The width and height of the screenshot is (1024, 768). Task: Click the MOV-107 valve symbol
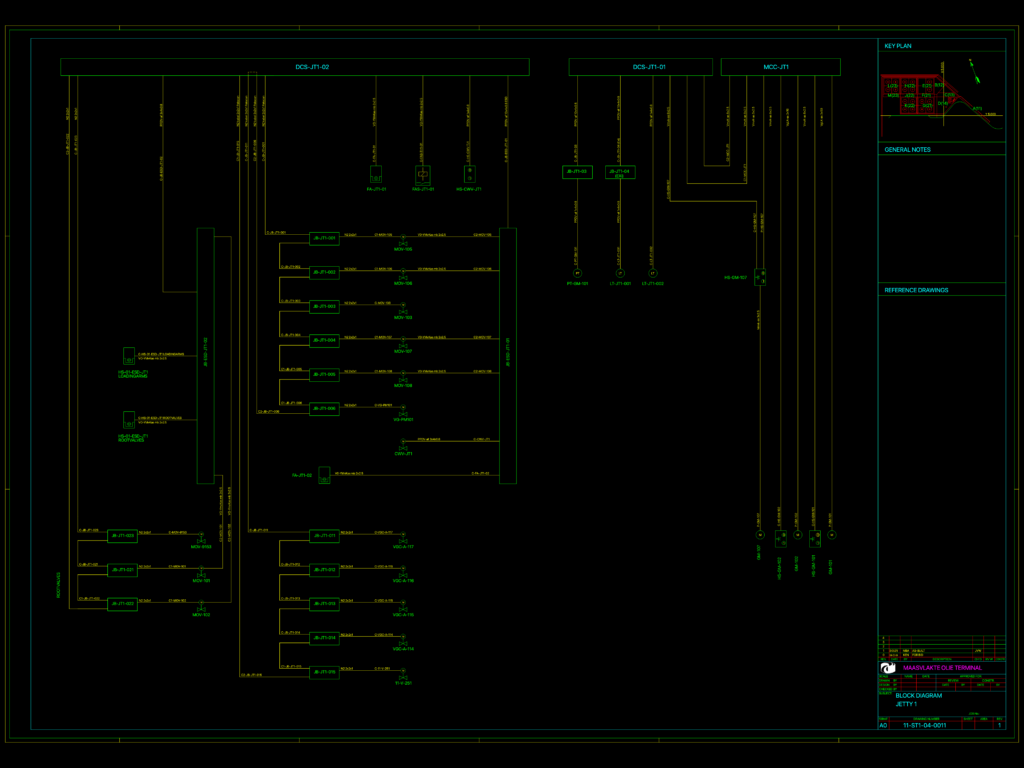pyautogui.click(x=403, y=342)
